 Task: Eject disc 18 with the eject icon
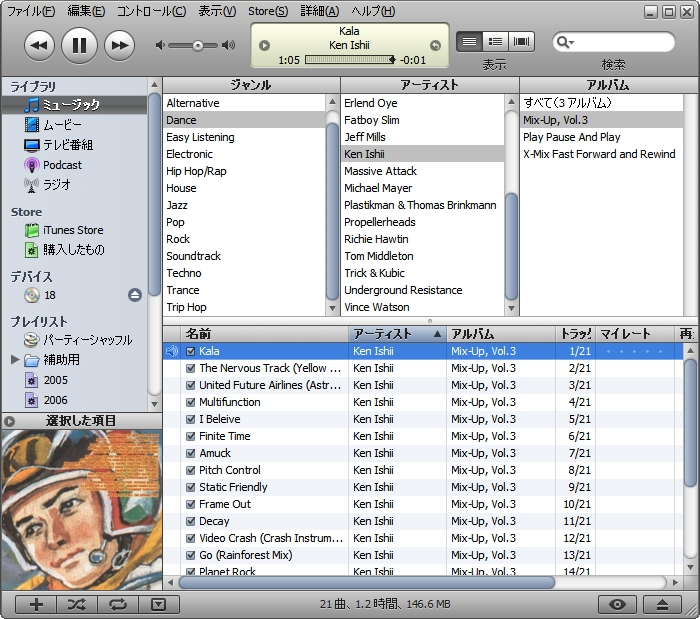(x=135, y=295)
